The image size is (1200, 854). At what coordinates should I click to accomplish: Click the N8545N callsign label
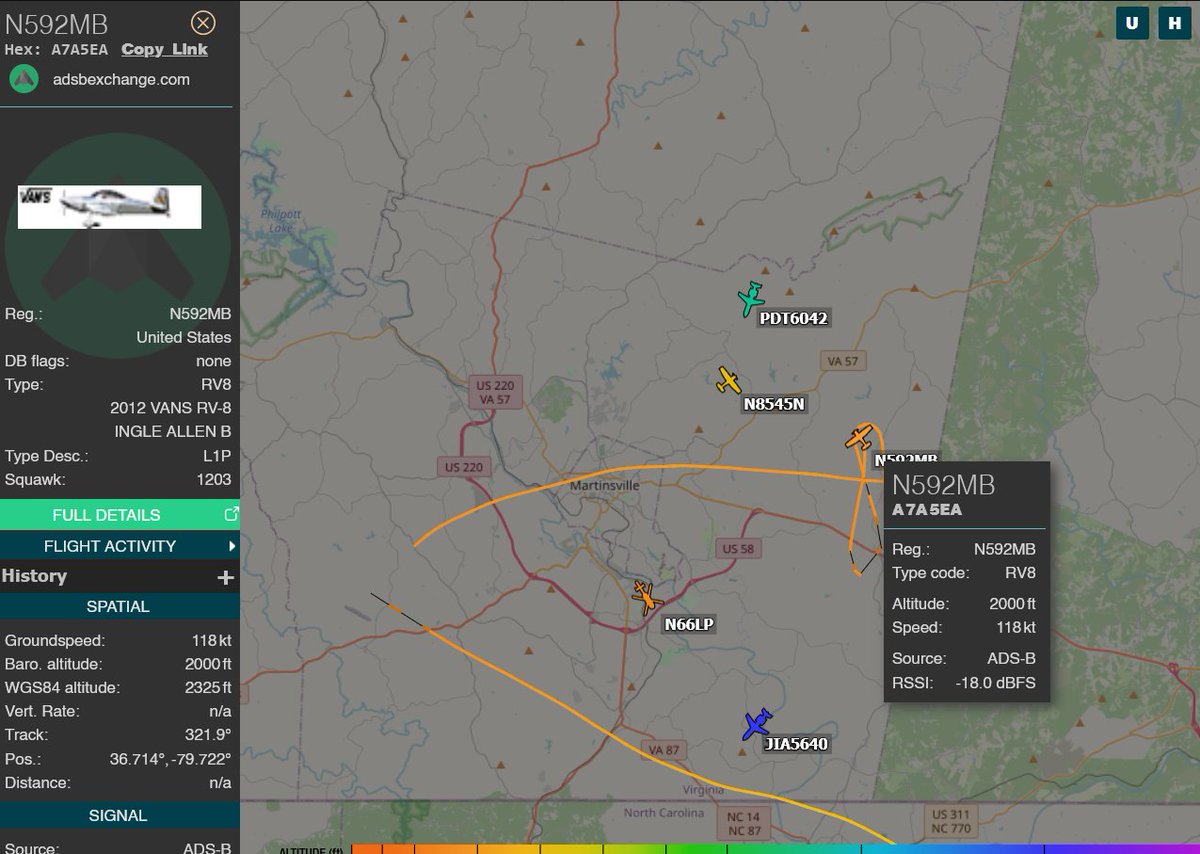(x=774, y=405)
